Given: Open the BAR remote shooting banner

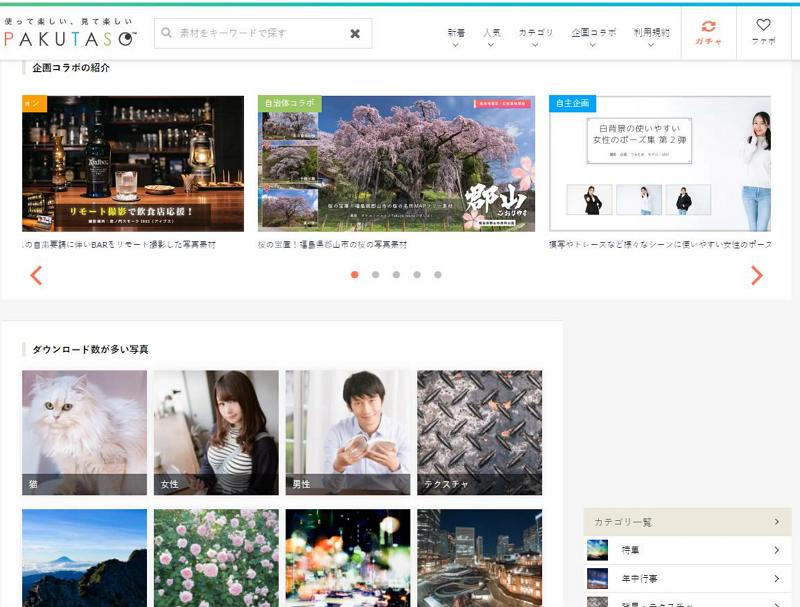Looking at the screenshot, I should [133, 164].
